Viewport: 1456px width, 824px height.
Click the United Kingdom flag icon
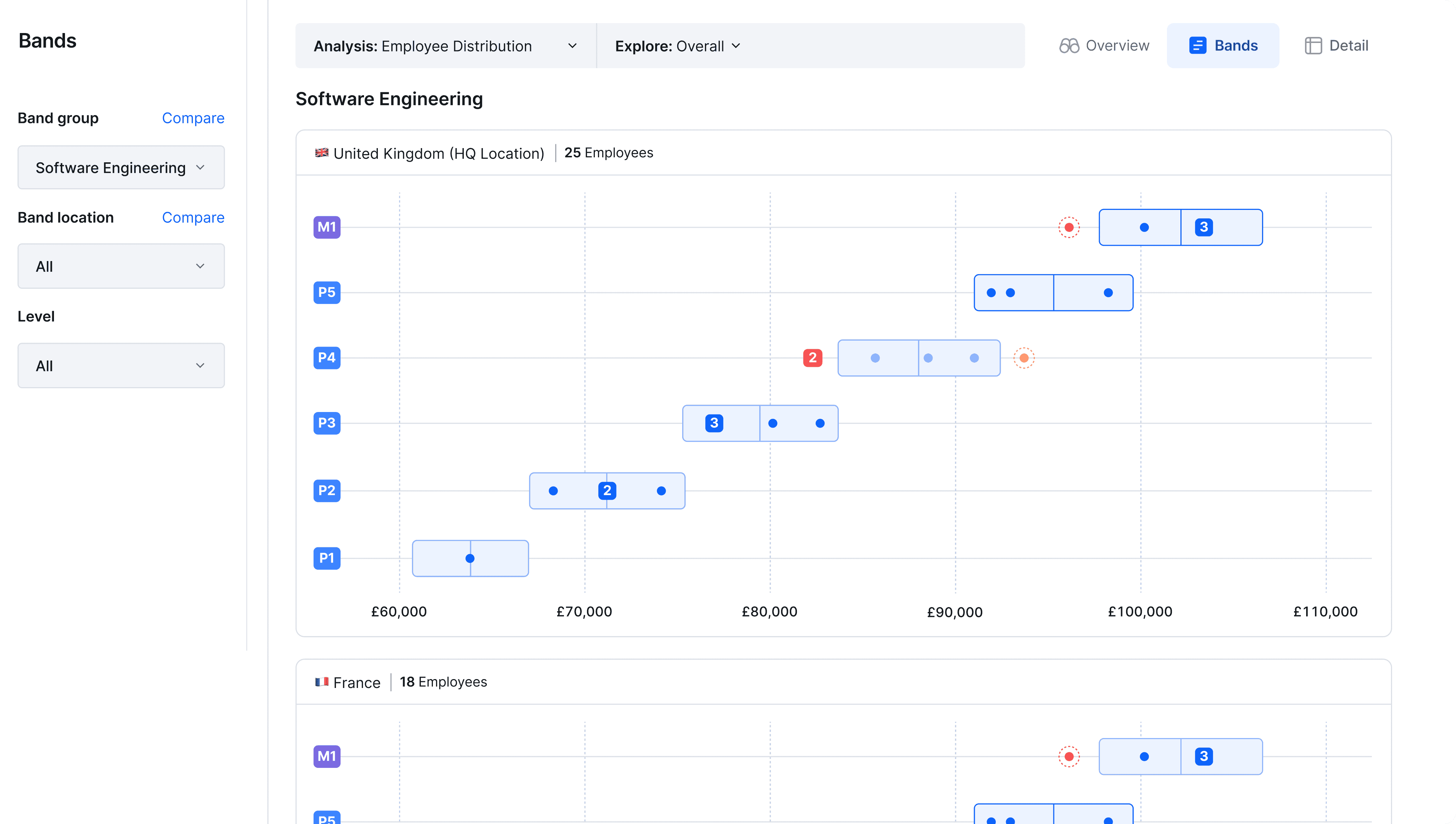pos(322,153)
